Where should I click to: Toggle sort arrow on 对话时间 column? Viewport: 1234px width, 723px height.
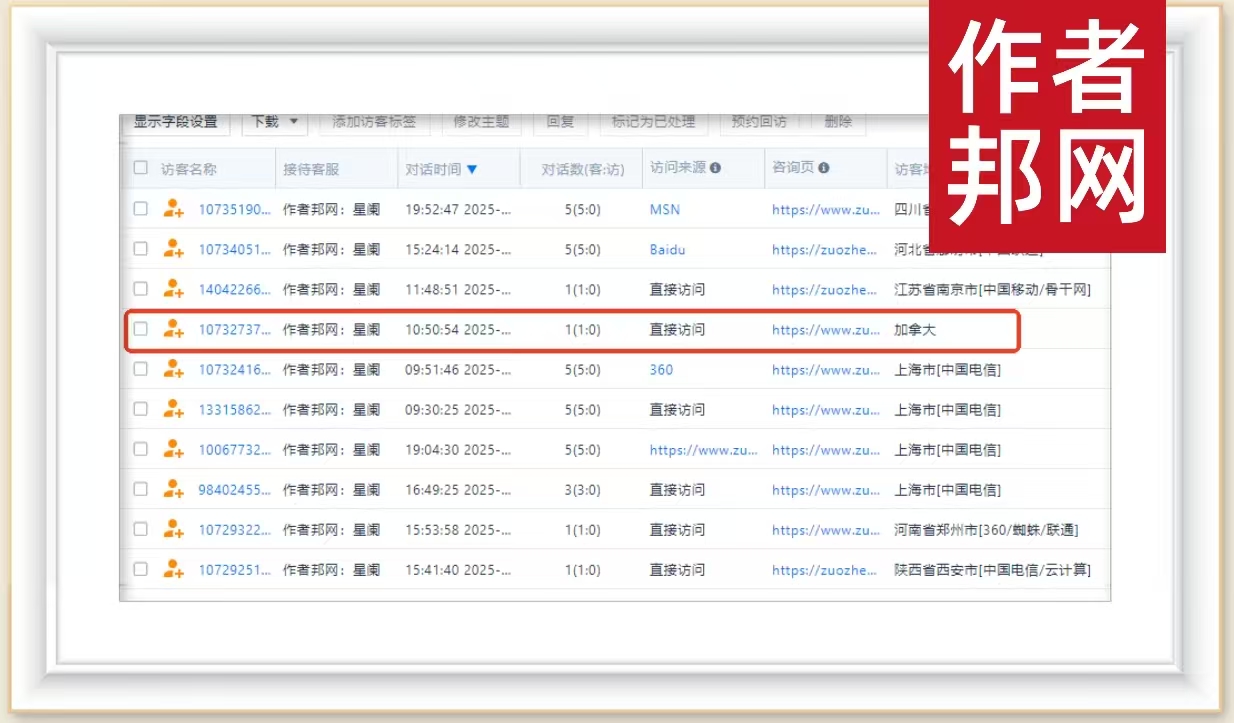click(472, 169)
